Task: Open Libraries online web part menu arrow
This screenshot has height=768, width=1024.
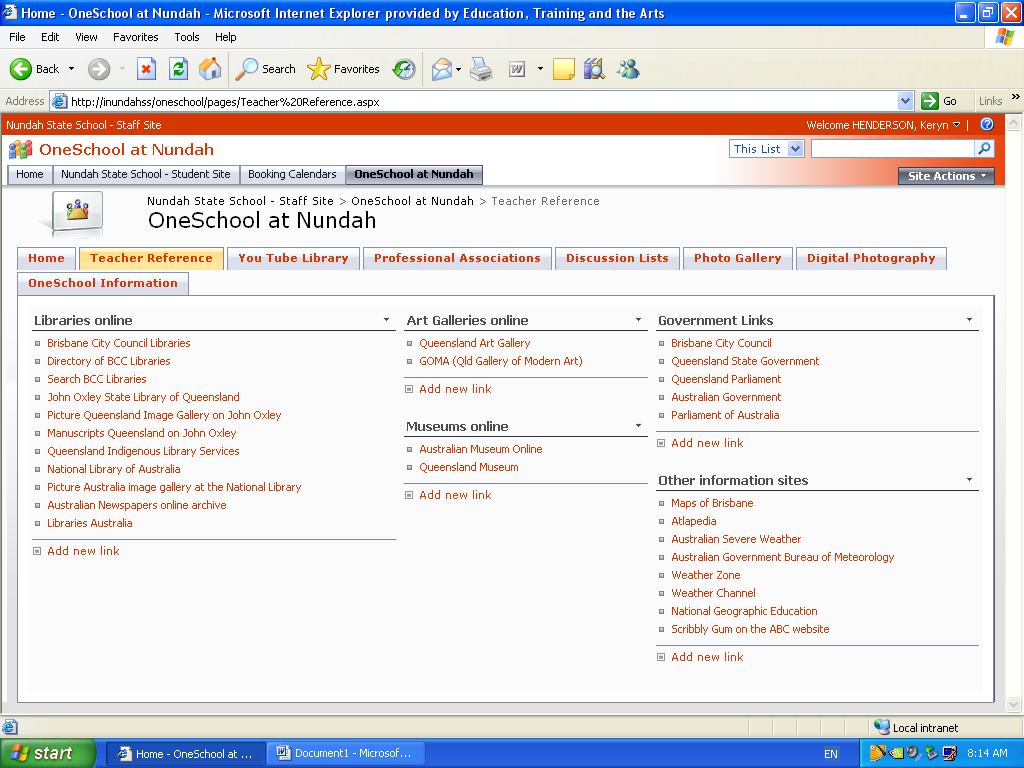Action: coord(386,319)
